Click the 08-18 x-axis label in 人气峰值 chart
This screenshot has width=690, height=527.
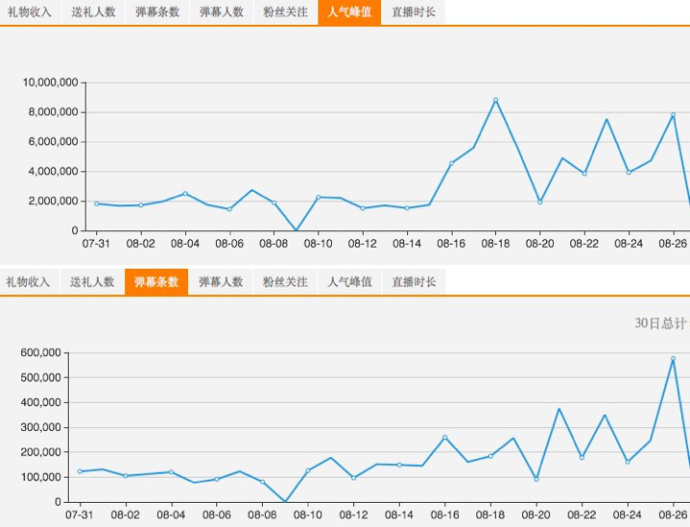point(495,244)
